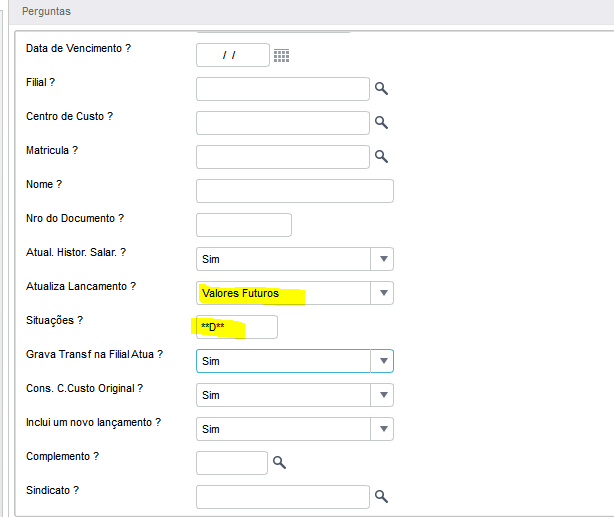614x517 pixels.
Task: Open calendar picker for Data de Vencimento
Action: point(281,56)
